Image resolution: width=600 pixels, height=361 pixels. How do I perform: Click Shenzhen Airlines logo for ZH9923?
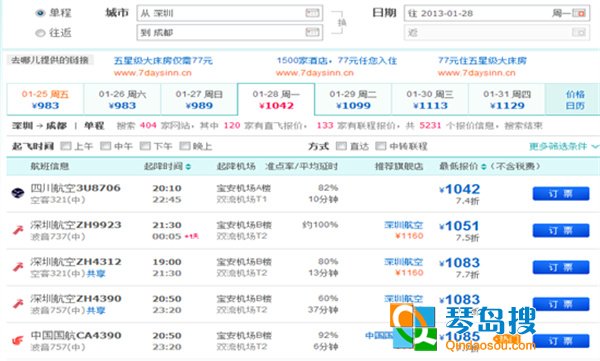(18, 230)
